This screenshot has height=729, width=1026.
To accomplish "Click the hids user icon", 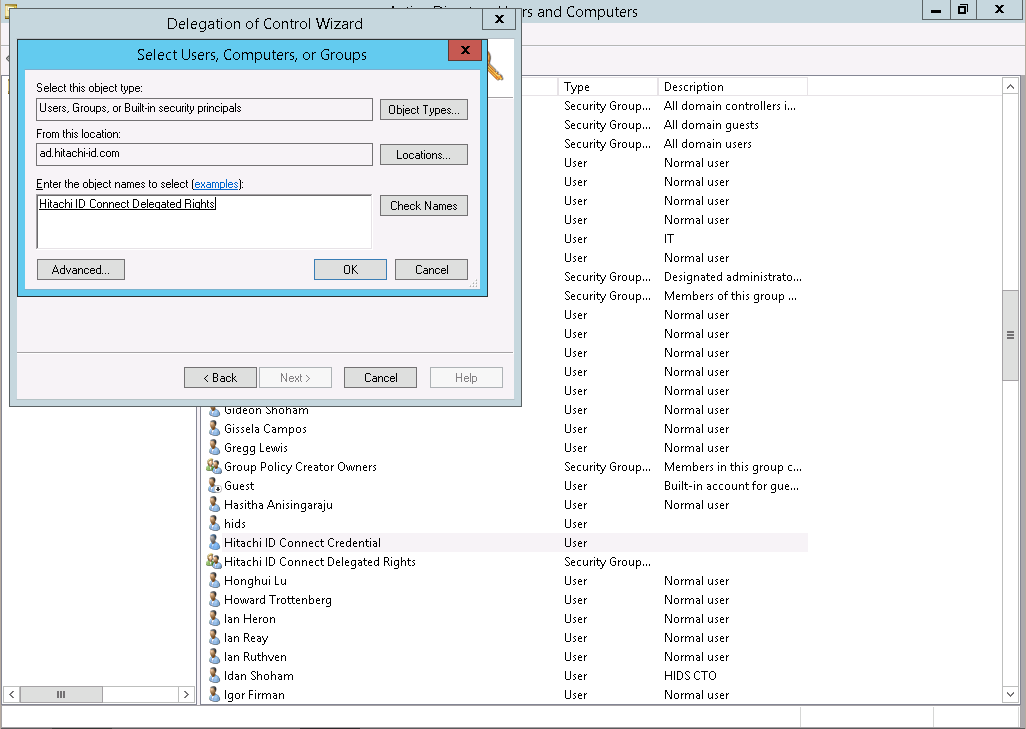I will pos(214,524).
